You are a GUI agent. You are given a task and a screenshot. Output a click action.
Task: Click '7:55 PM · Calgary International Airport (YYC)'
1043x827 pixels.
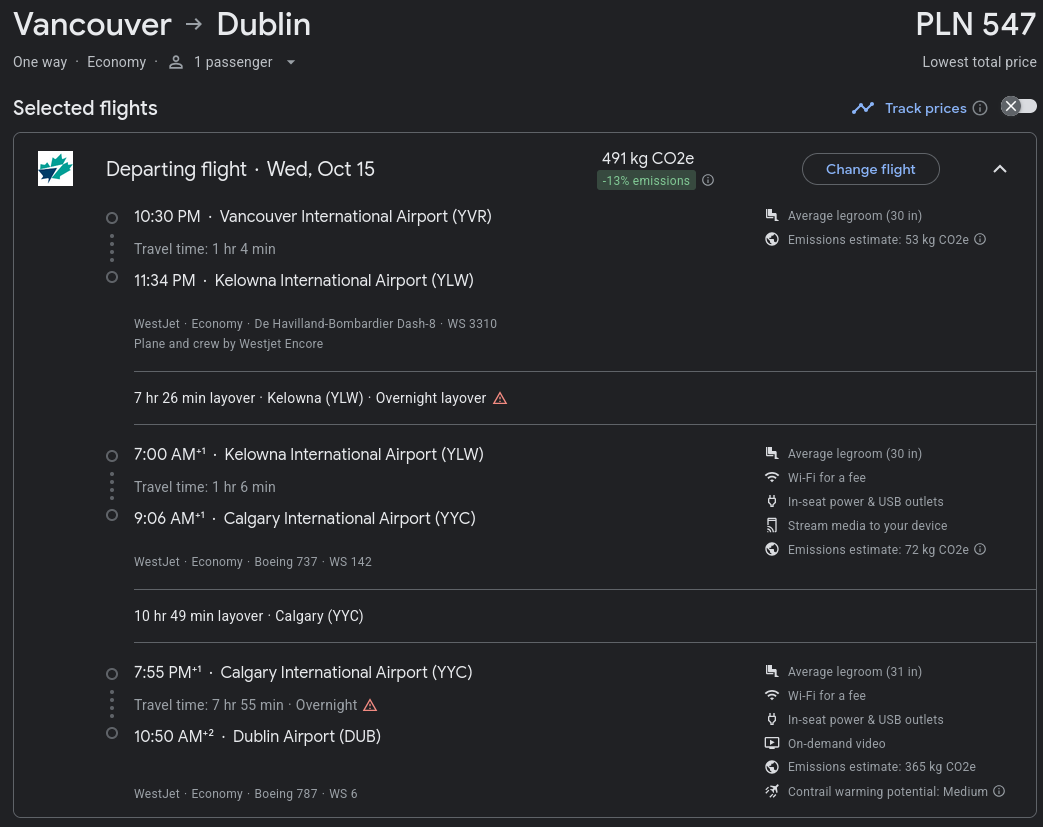coord(303,673)
